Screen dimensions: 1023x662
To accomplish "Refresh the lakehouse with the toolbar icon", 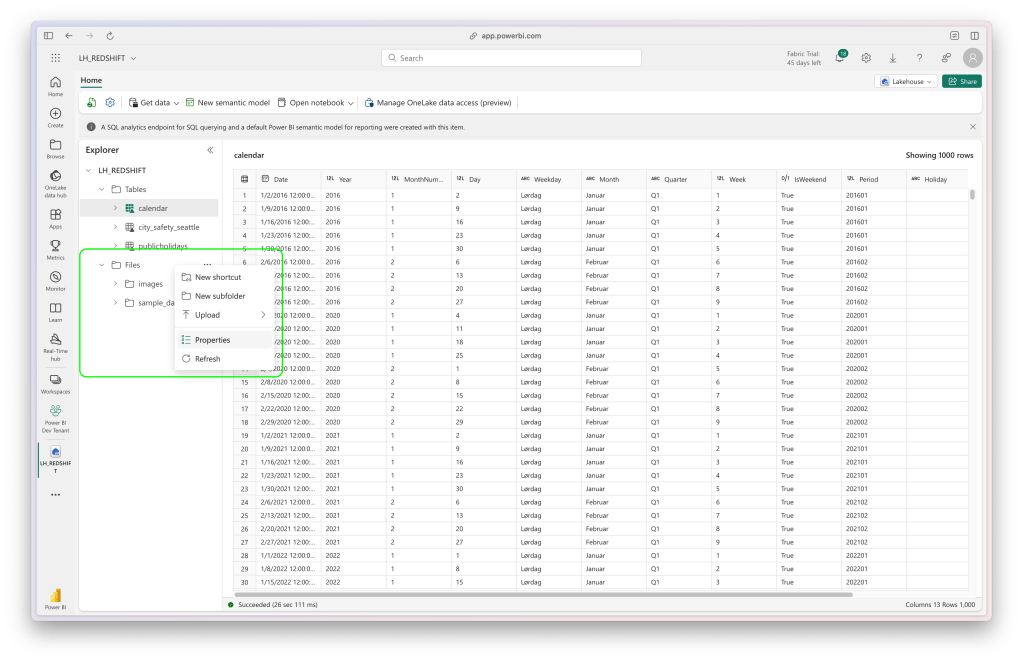I will coord(91,102).
